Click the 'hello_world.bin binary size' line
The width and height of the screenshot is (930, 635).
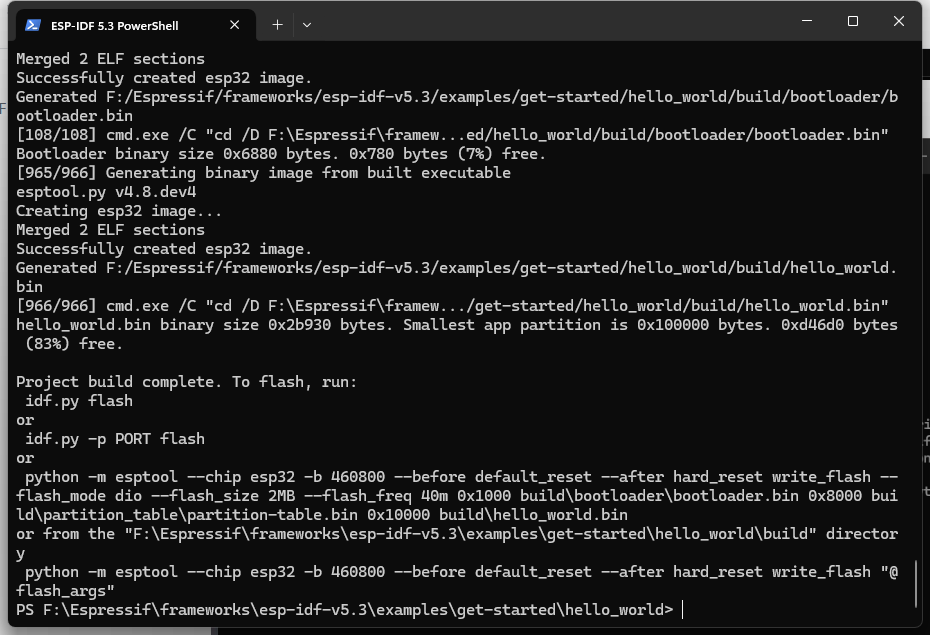[x=456, y=325]
